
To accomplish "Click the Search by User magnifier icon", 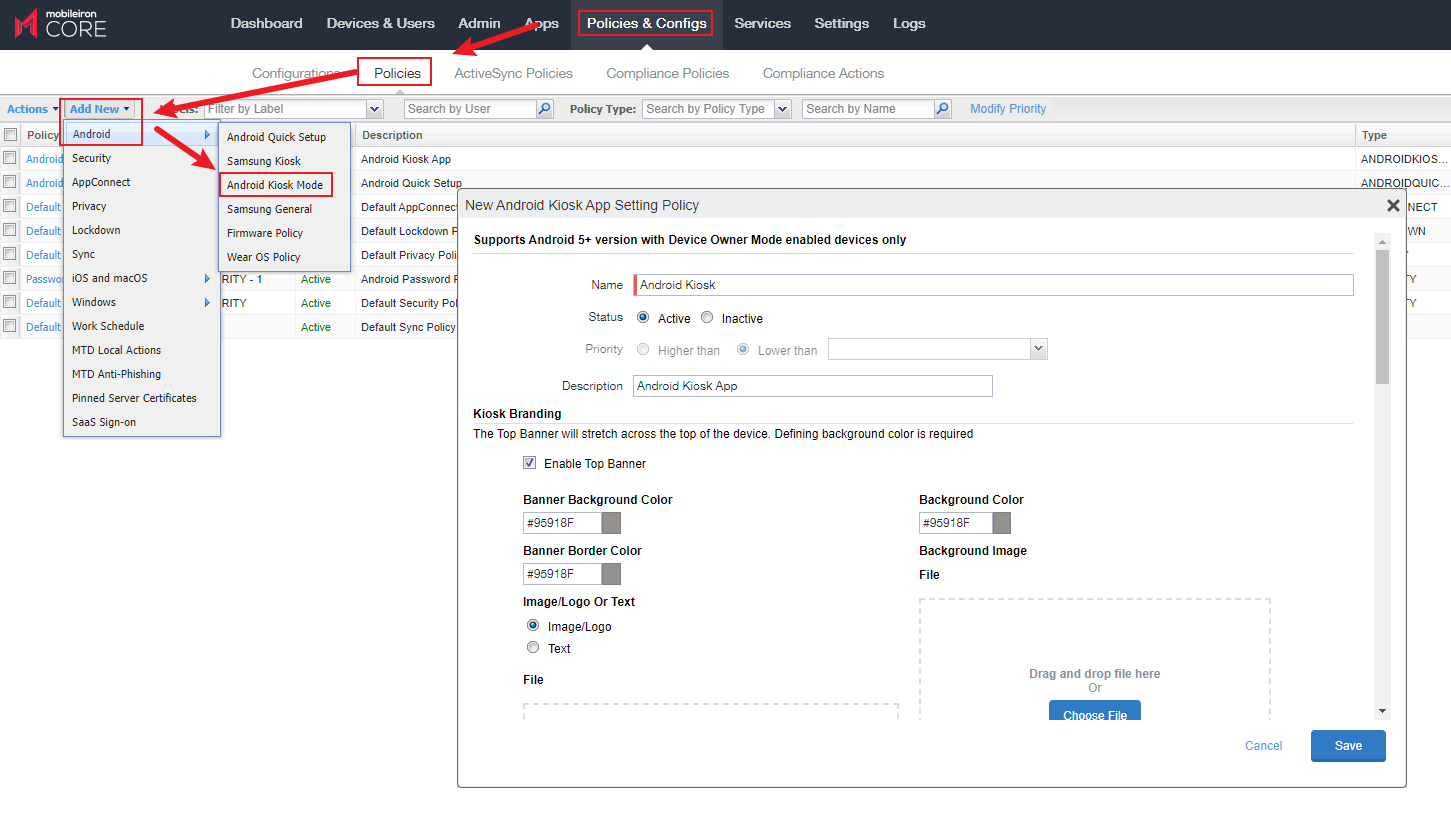I will click(x=545, y=109).
